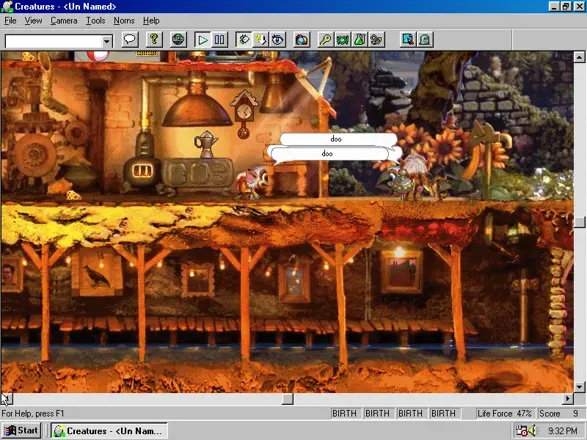Click the teapot on the stove
The width and height of the screenshot is (587, 440).
[x=206, y=144]
